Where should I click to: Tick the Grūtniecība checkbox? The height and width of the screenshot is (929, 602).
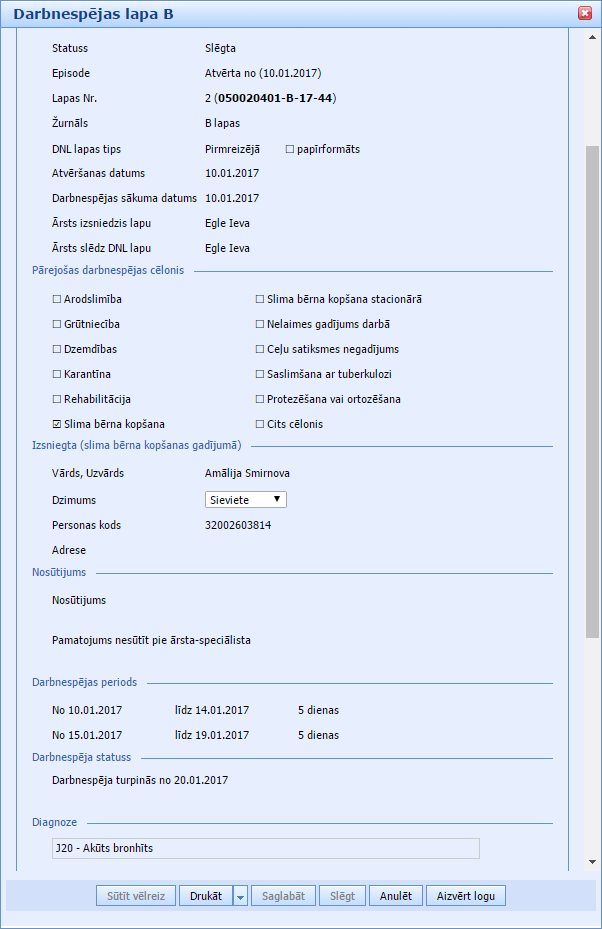pyautogui.click(x=57, y=324)
